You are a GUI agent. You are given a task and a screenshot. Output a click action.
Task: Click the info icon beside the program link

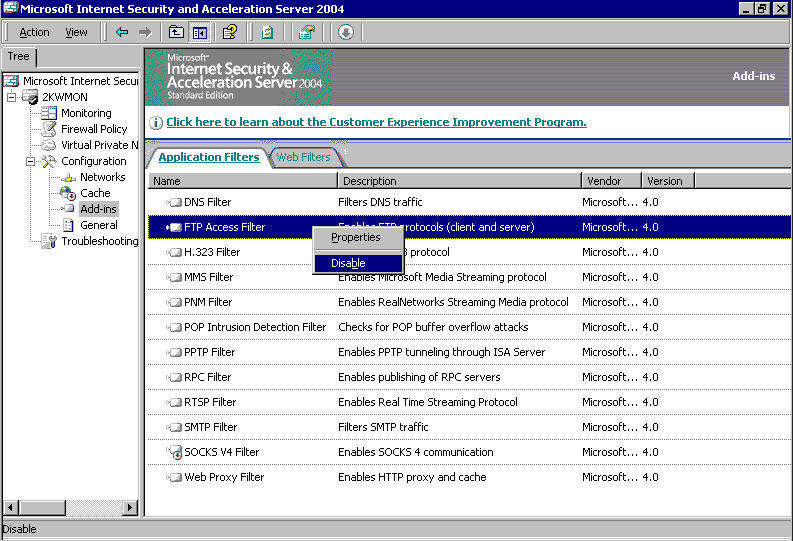point(156,122)
